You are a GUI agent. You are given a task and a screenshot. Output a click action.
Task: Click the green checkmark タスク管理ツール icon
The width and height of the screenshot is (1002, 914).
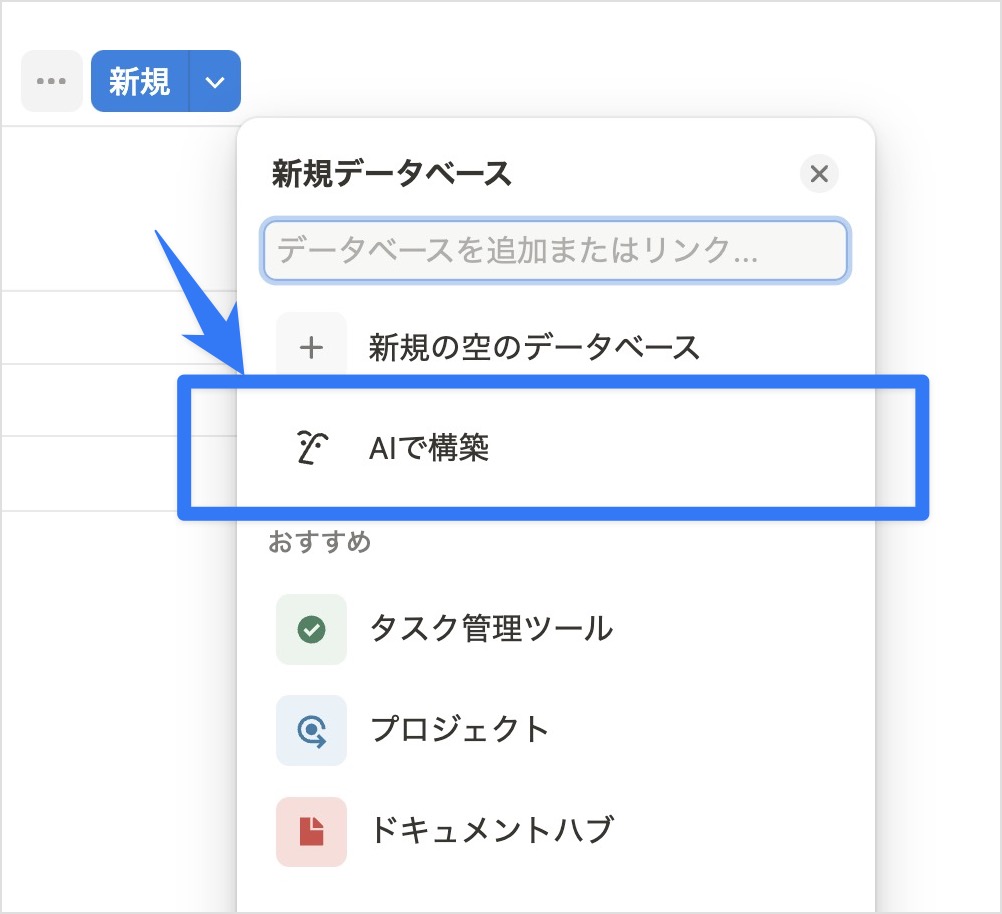[x=311, y=630]
